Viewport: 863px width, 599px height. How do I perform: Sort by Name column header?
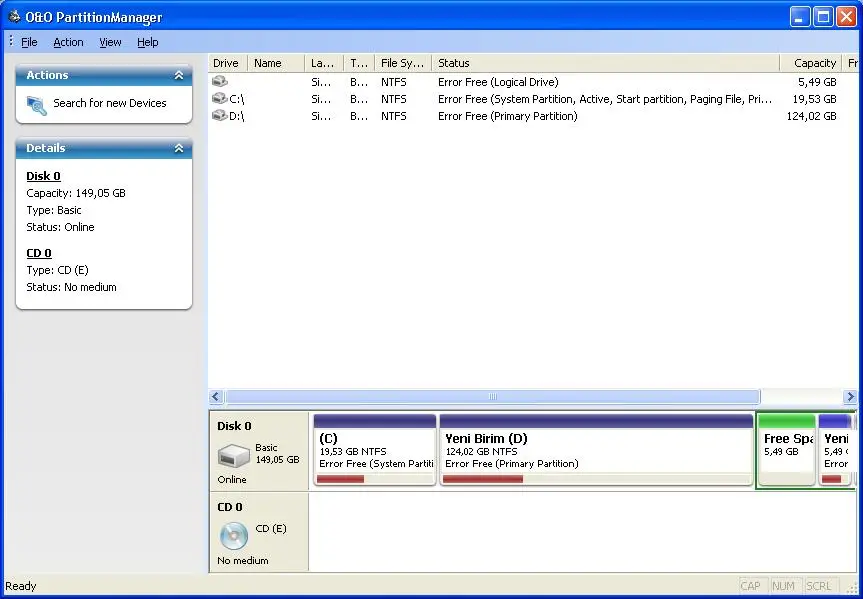point(276,63)
